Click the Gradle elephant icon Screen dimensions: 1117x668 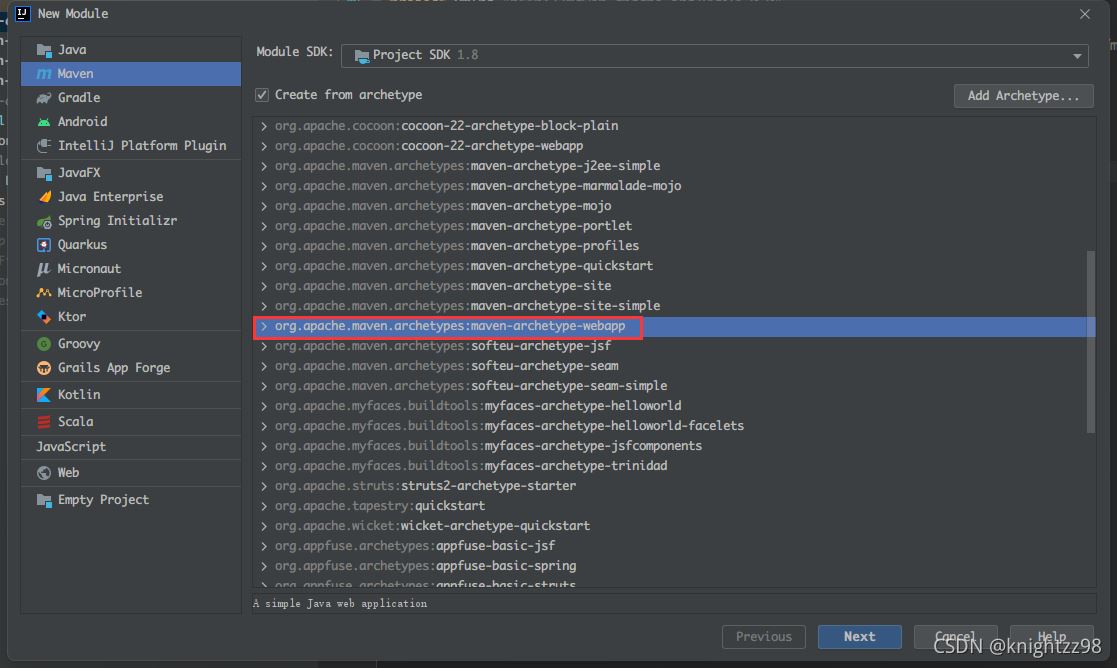[x=44, y=98]
